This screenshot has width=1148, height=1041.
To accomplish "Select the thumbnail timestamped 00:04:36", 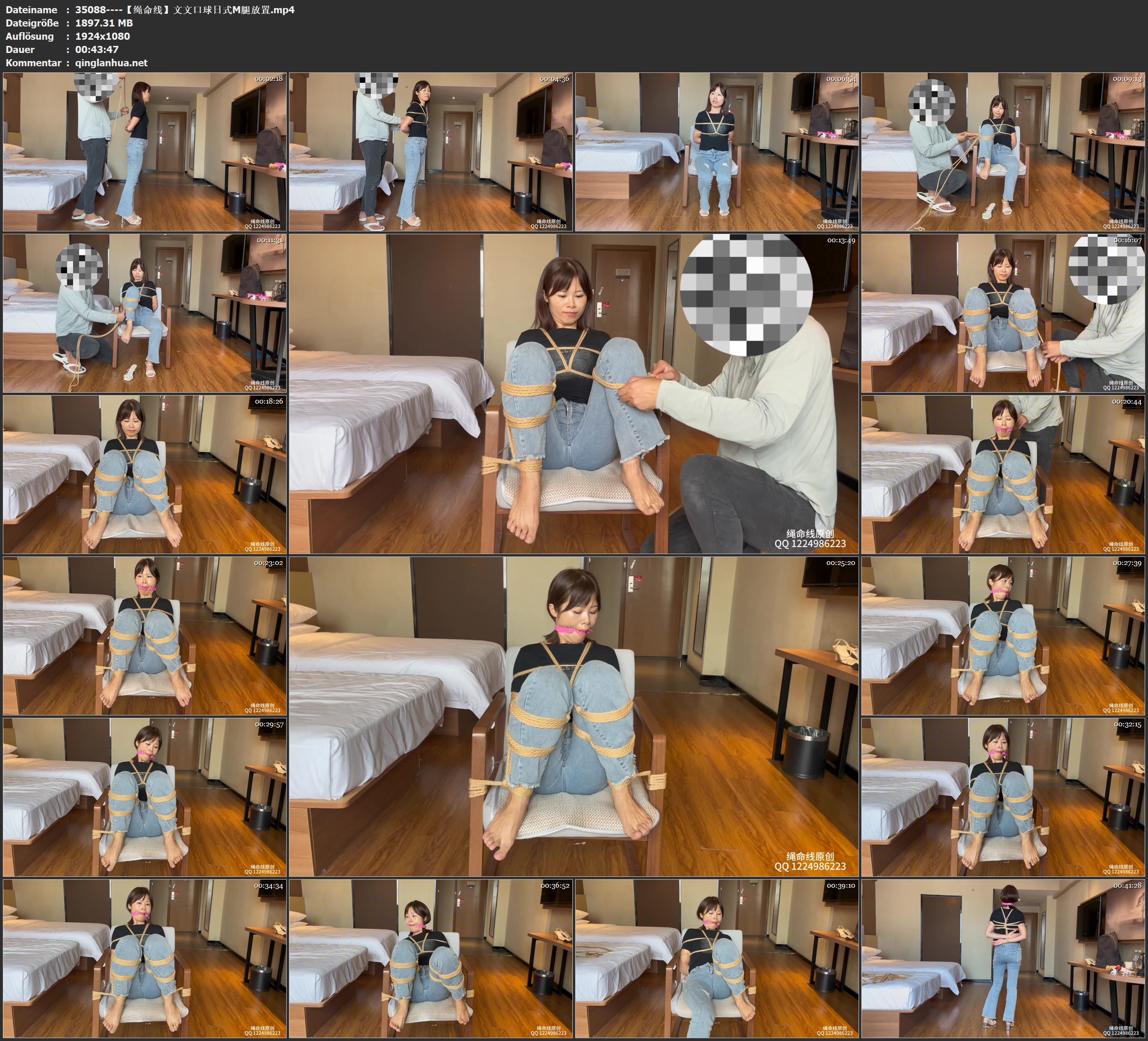I will pos(431,151).
